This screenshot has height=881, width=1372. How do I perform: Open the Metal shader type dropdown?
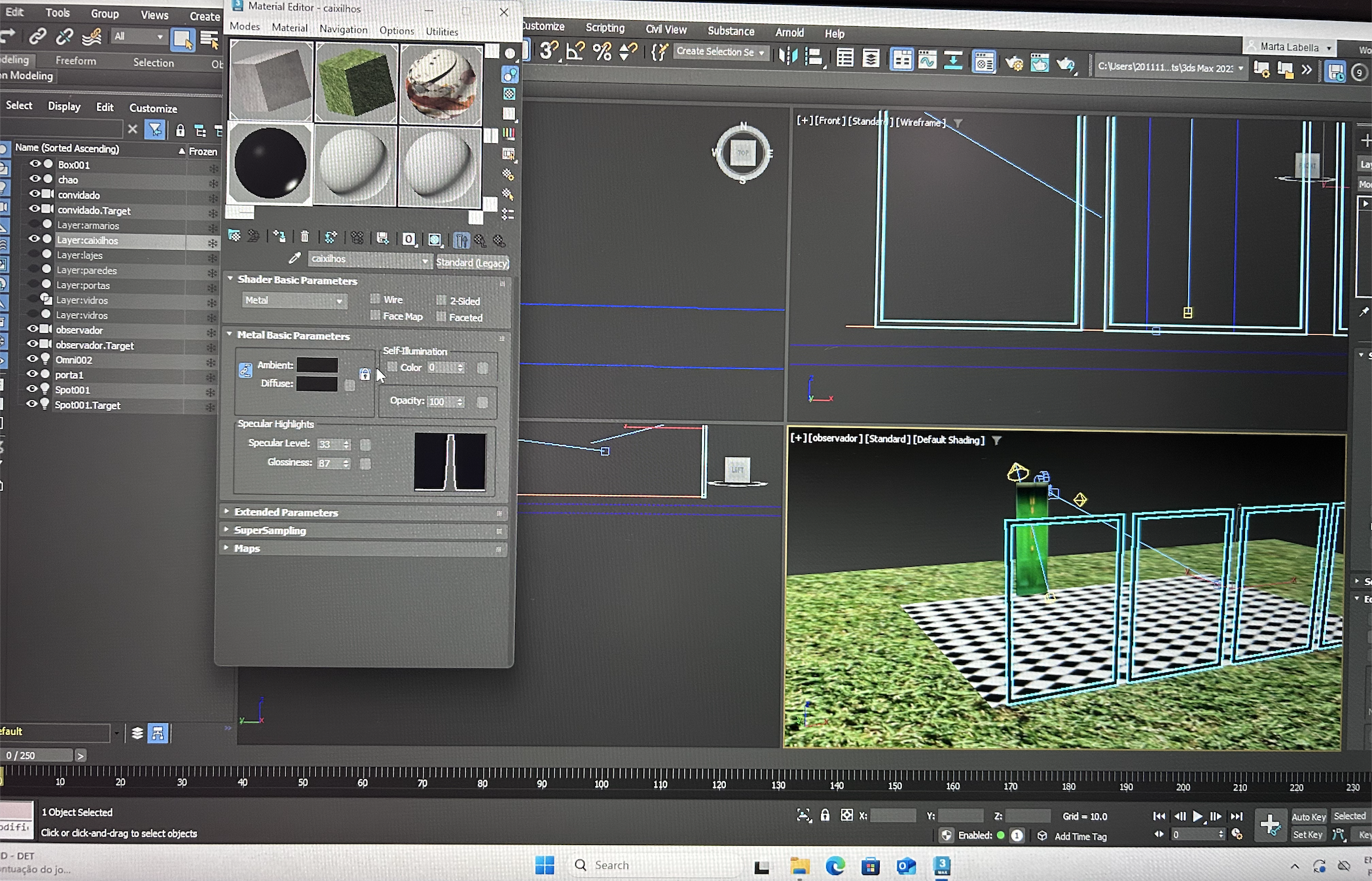[295, 300]
